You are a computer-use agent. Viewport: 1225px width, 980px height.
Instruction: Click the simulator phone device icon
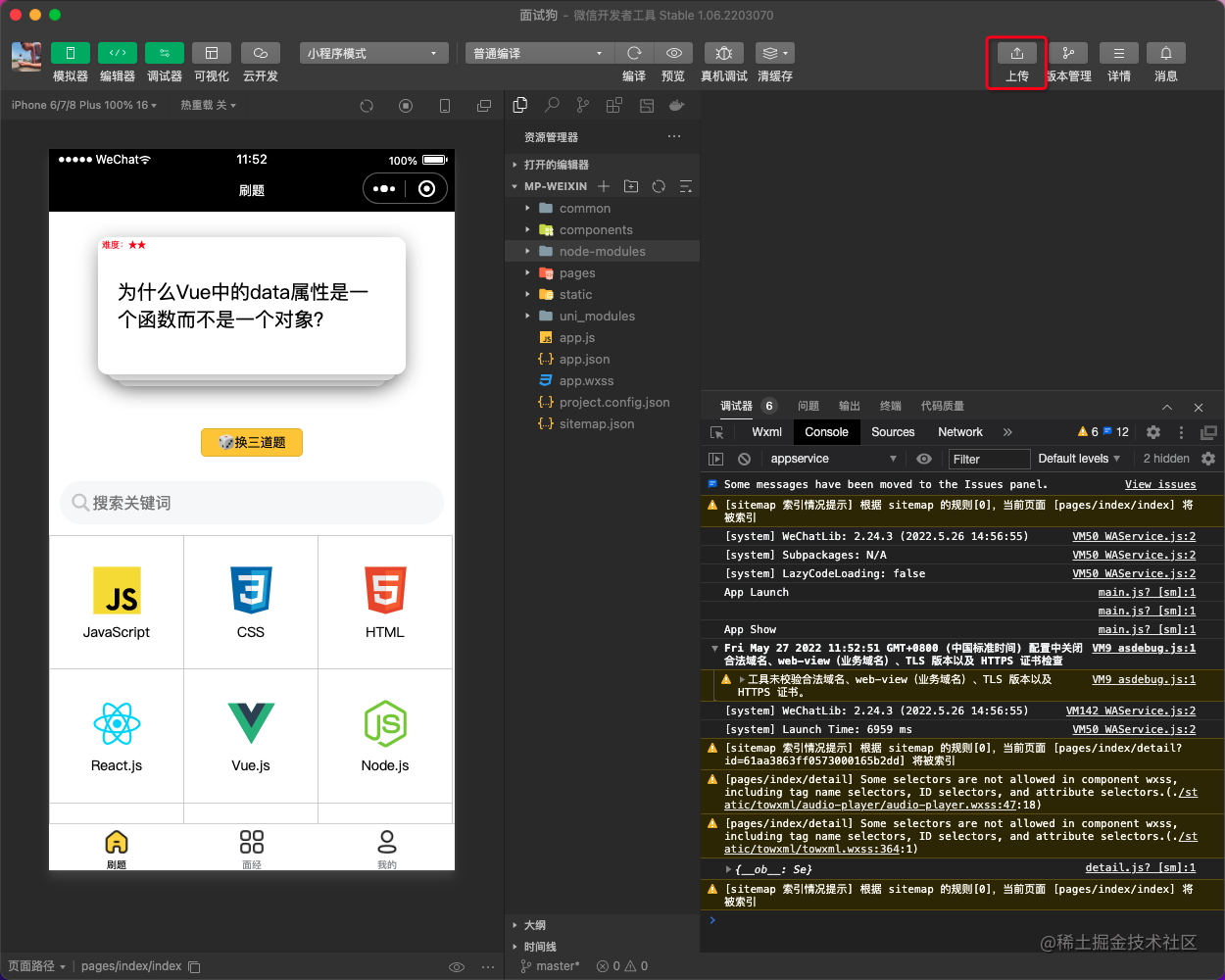[445, 106]
